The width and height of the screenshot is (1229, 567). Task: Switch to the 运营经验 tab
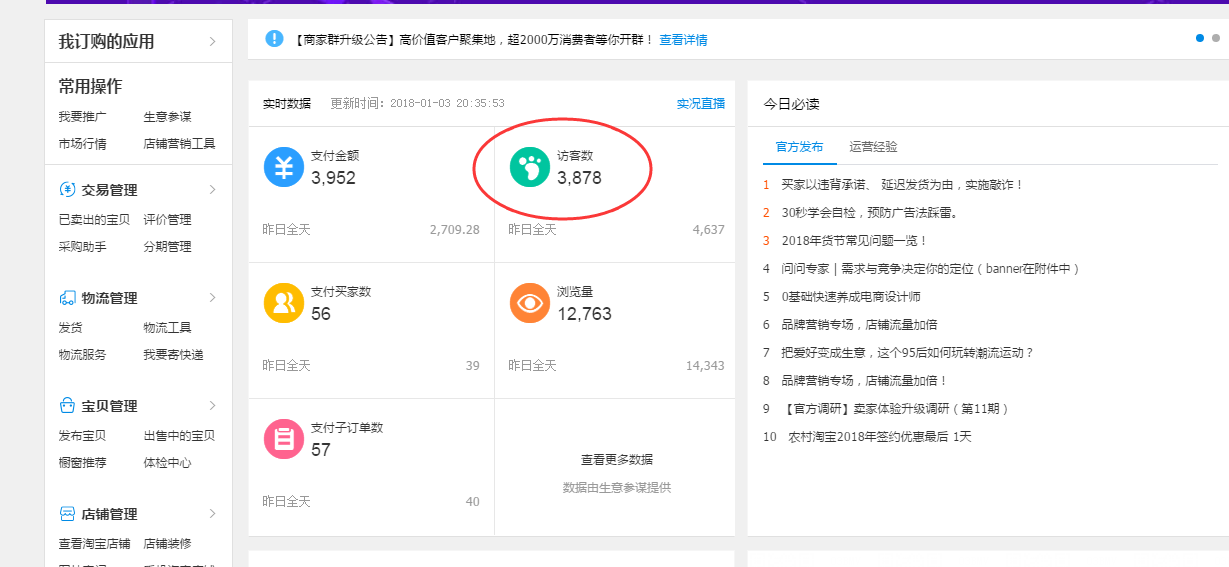point(873,147)
